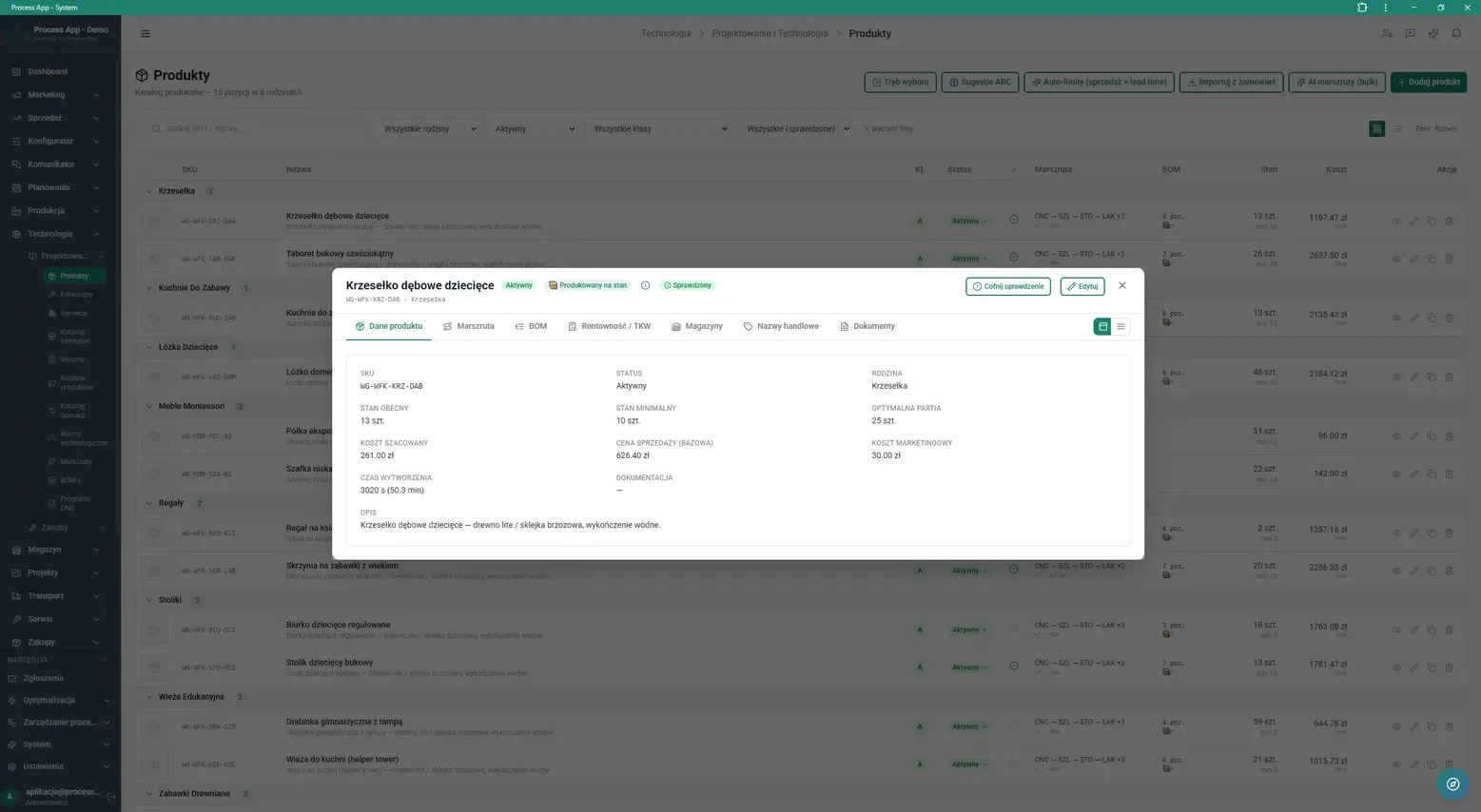Click Technologia breadcrumb link
This screenshot has width=1481, height=812.
point(666,33)
